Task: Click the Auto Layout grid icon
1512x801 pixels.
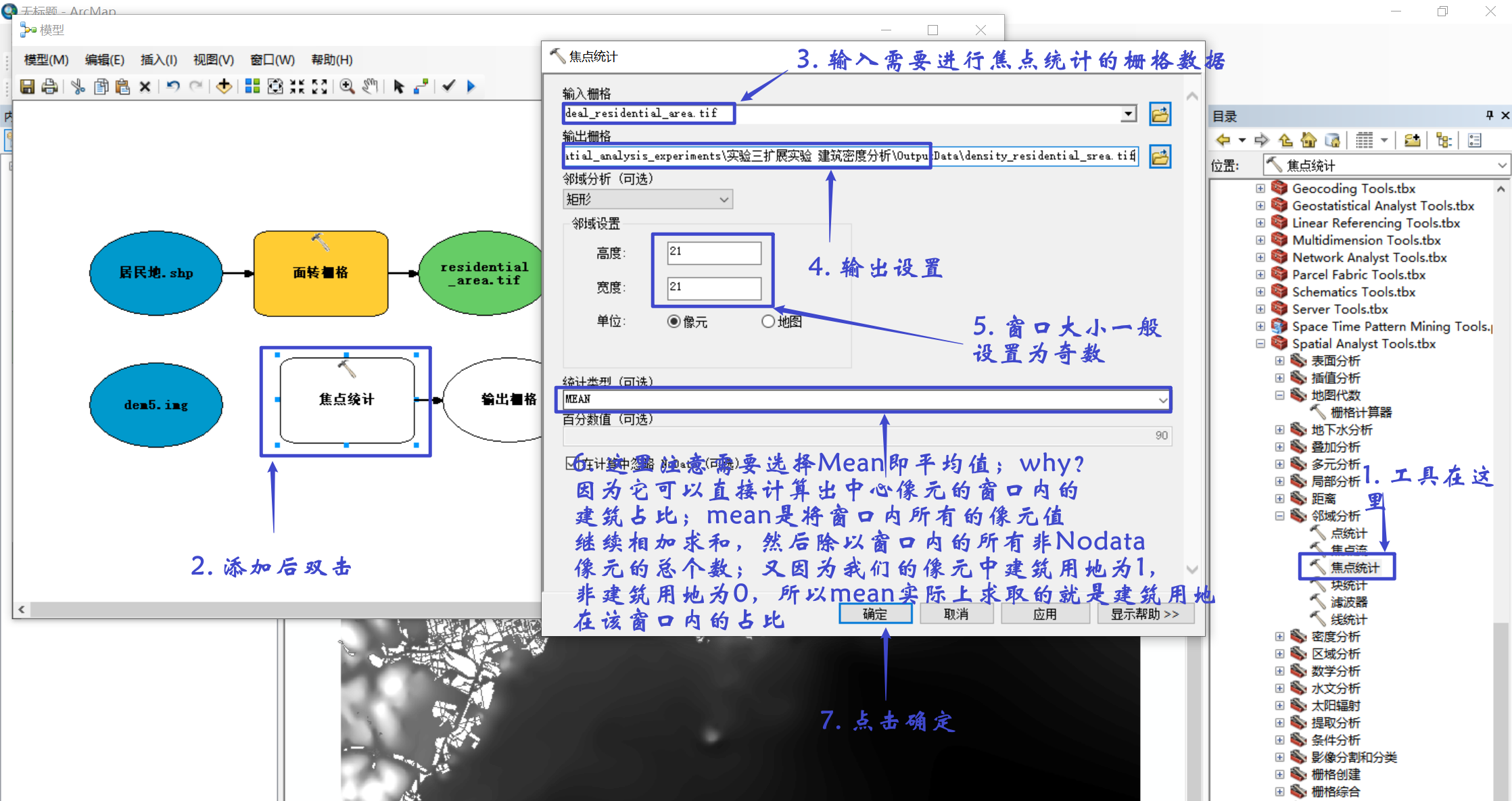Action: (252, 87)
